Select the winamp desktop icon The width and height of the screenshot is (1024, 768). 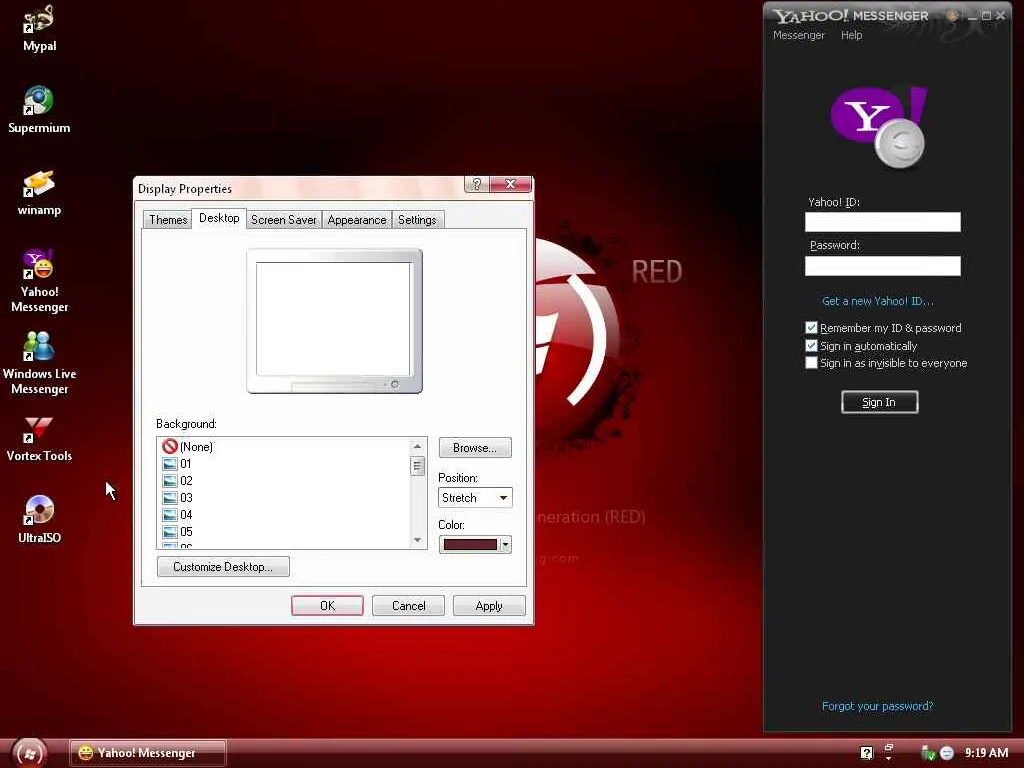pos(39,193)
